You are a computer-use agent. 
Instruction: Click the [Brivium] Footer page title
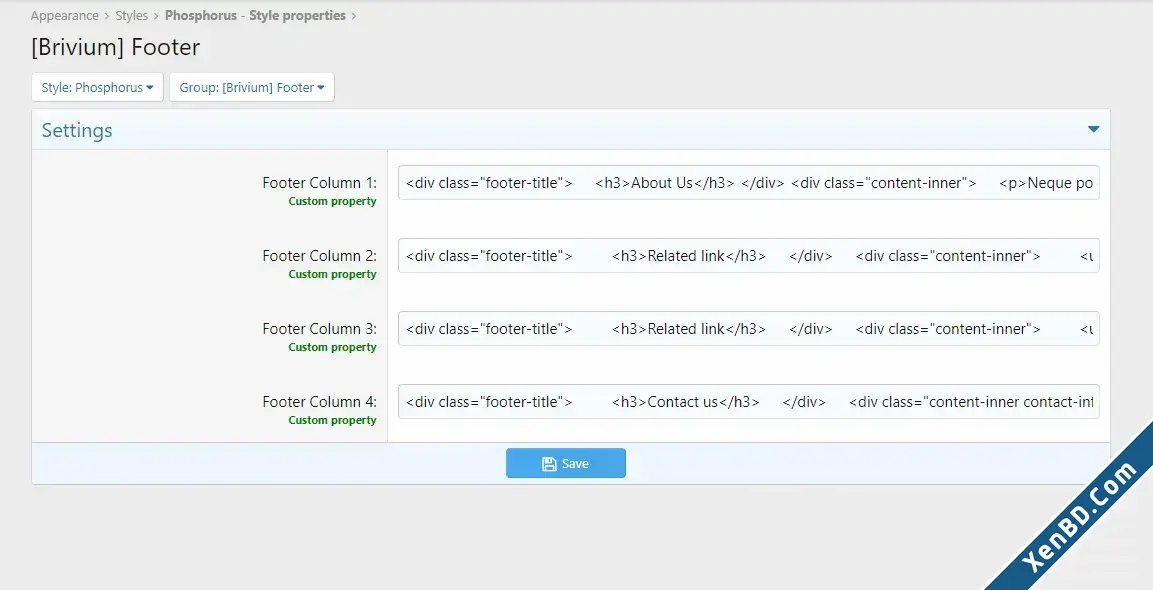[115, 47]
